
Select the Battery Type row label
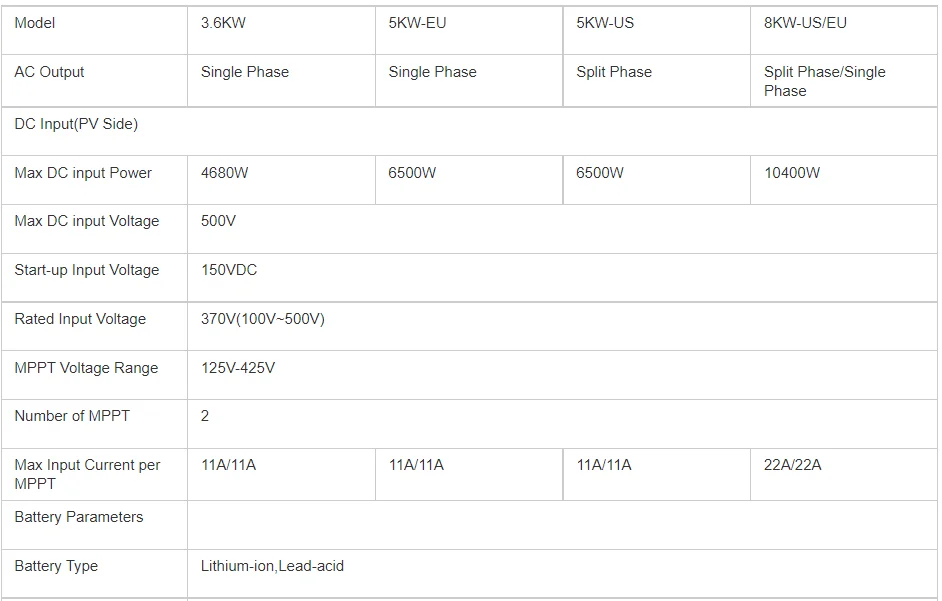56,566
